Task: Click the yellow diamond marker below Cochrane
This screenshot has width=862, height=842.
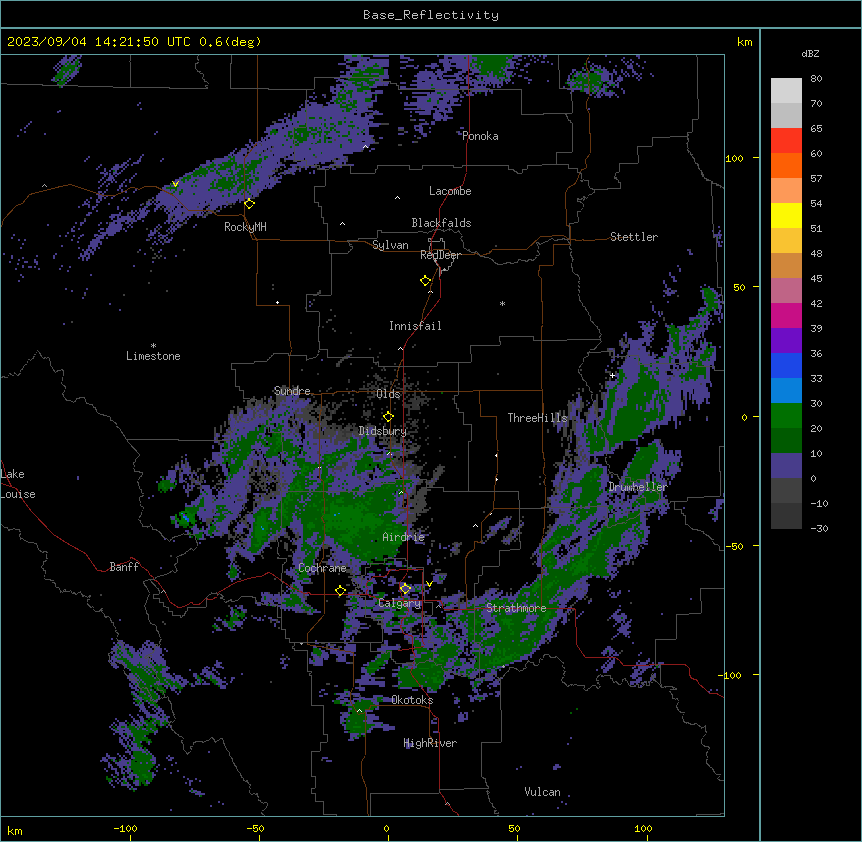Action: (340, 590)
